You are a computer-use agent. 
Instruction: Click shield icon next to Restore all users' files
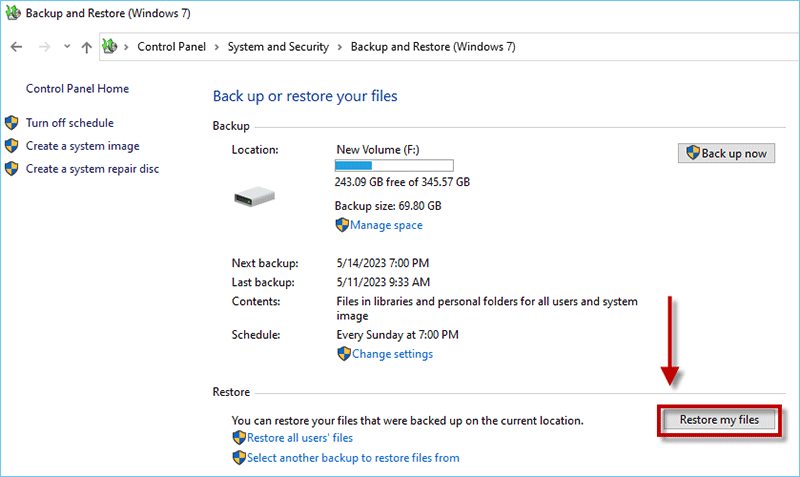click(x=239, y=438)
